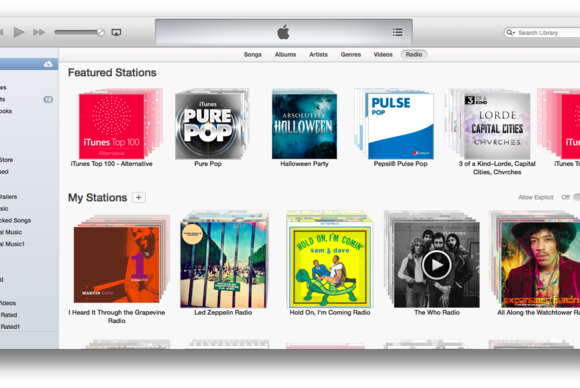Add a new station with plus button
580x388 pixels.
(139, 198)
